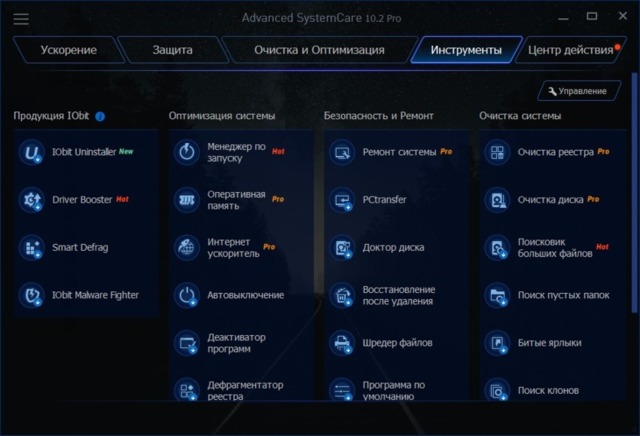Launch IObit Uninstaller tool icon
This screenshot has width=640, height=436.
click(33, 152)
